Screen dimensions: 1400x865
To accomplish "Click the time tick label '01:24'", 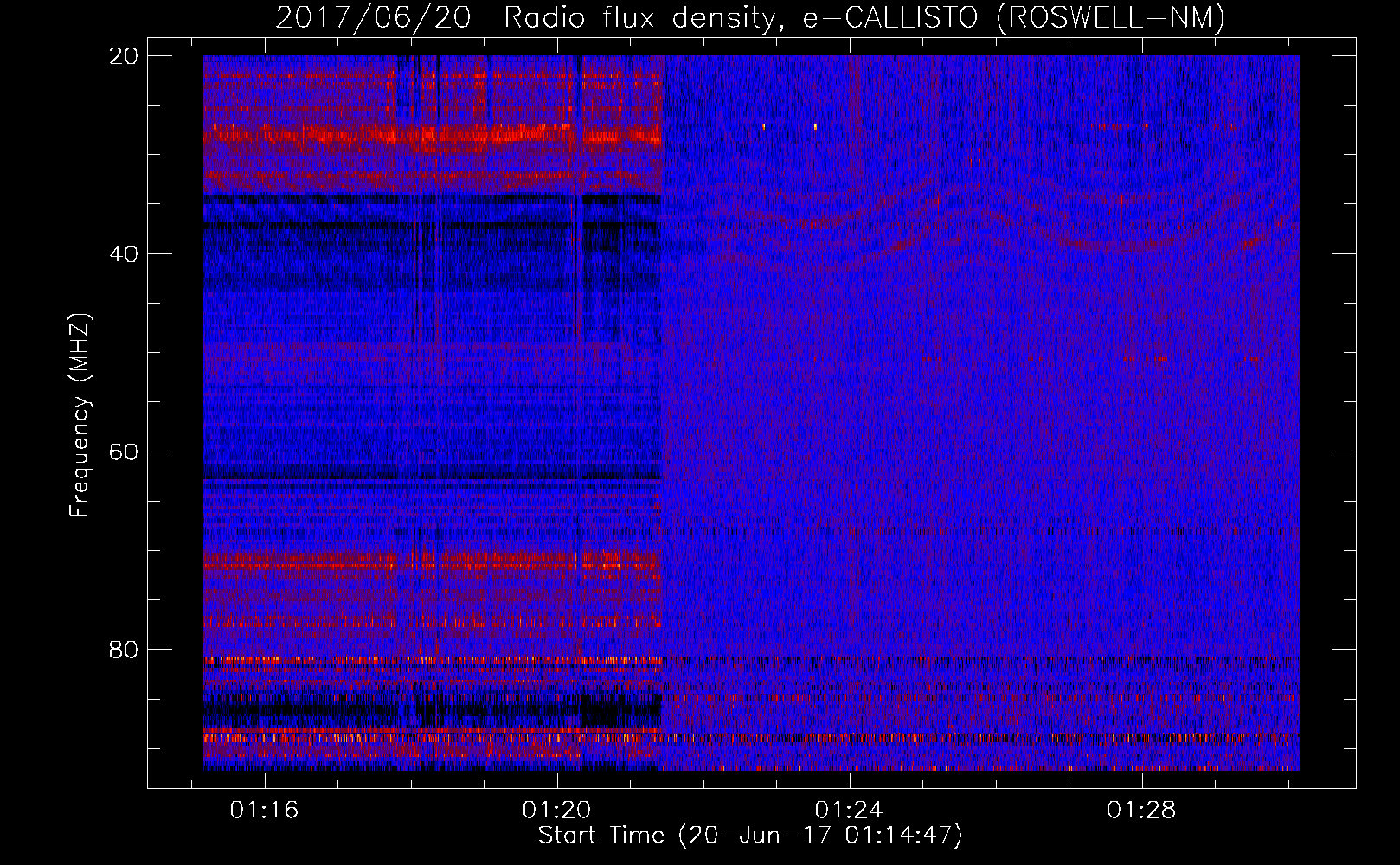I will click(x=850, y=810).
